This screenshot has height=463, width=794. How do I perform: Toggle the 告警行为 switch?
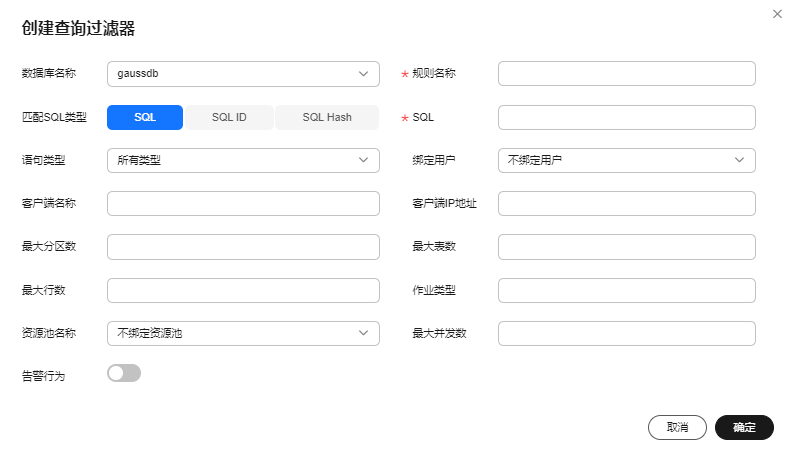[124, 373]
